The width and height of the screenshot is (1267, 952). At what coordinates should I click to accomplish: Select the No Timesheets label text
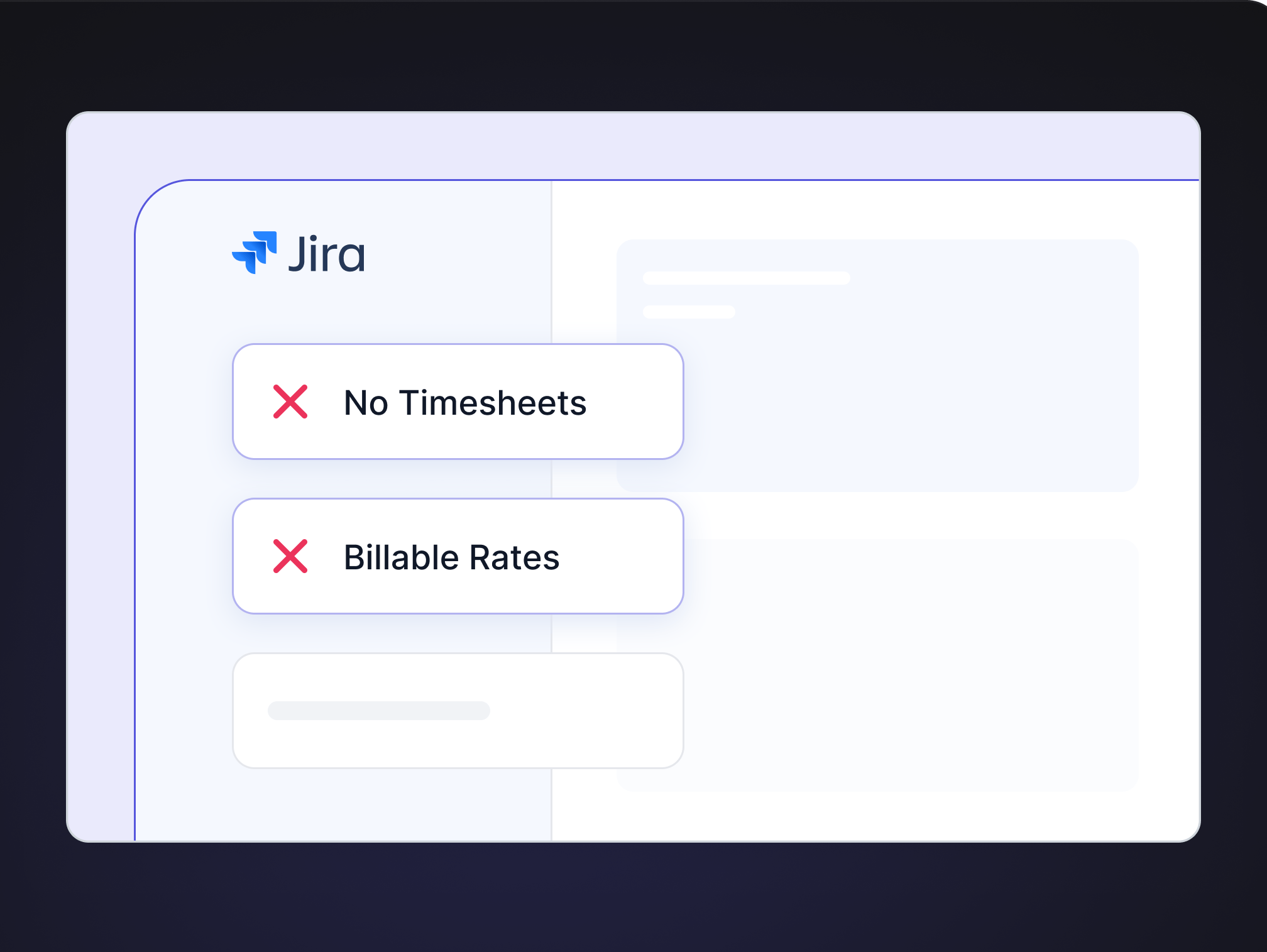(465, 403)
